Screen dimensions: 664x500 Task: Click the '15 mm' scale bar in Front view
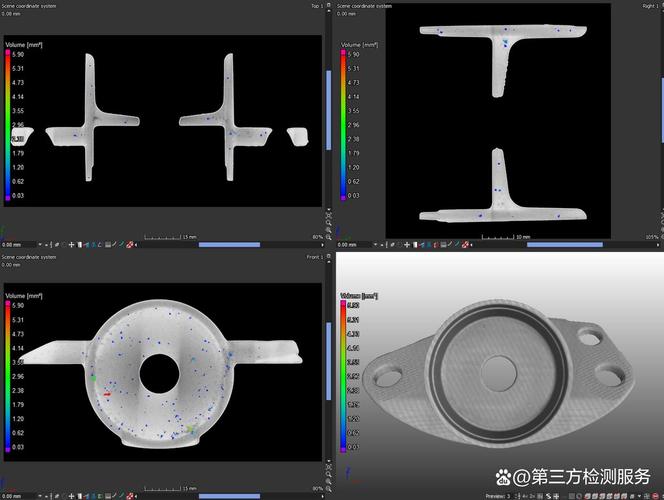click(x=170, y=489)
